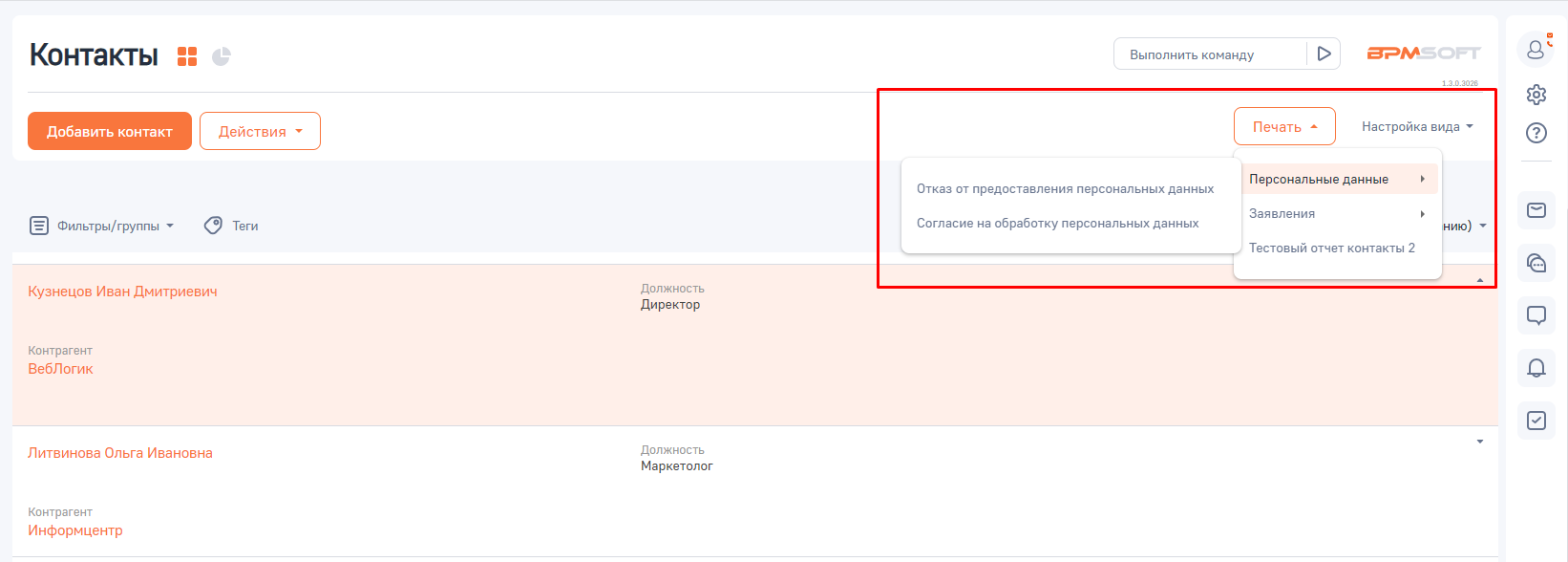Switch to tile list view icon
Viewport: 1568px width, 562px height.
pyautogui.click(x=187, y=56)
